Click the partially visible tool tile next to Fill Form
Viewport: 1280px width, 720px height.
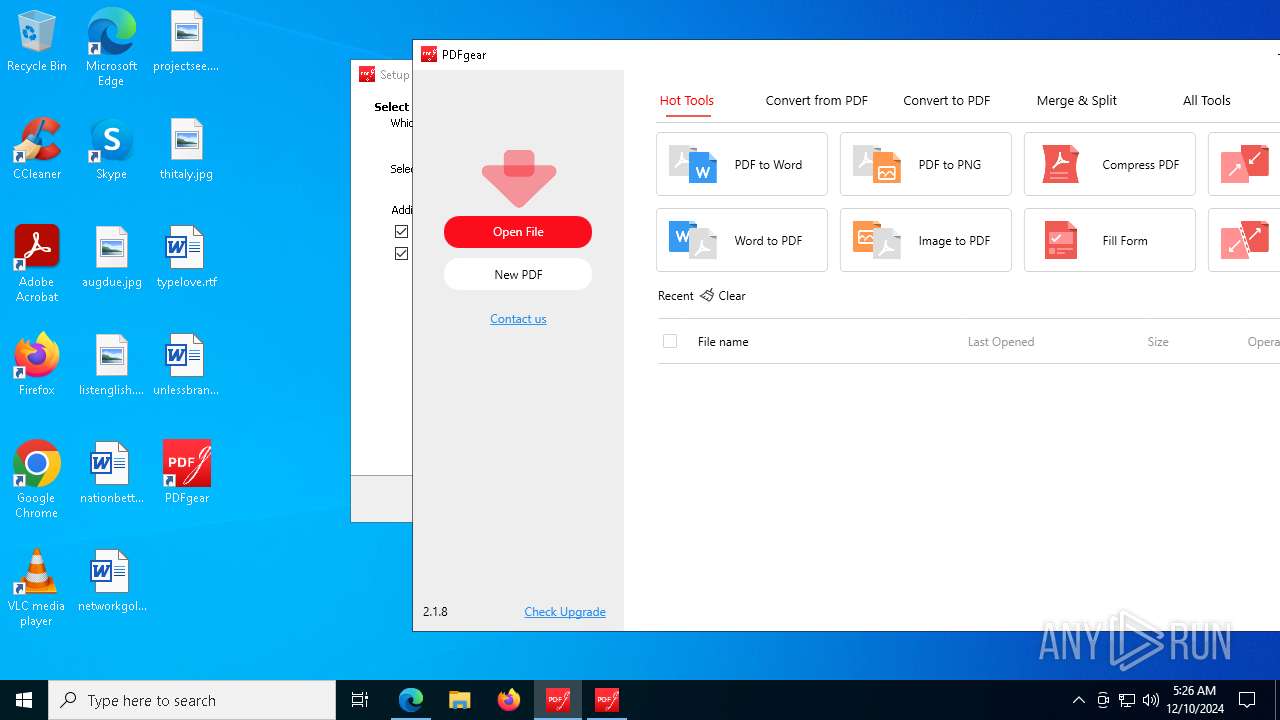coord(1244,240)
